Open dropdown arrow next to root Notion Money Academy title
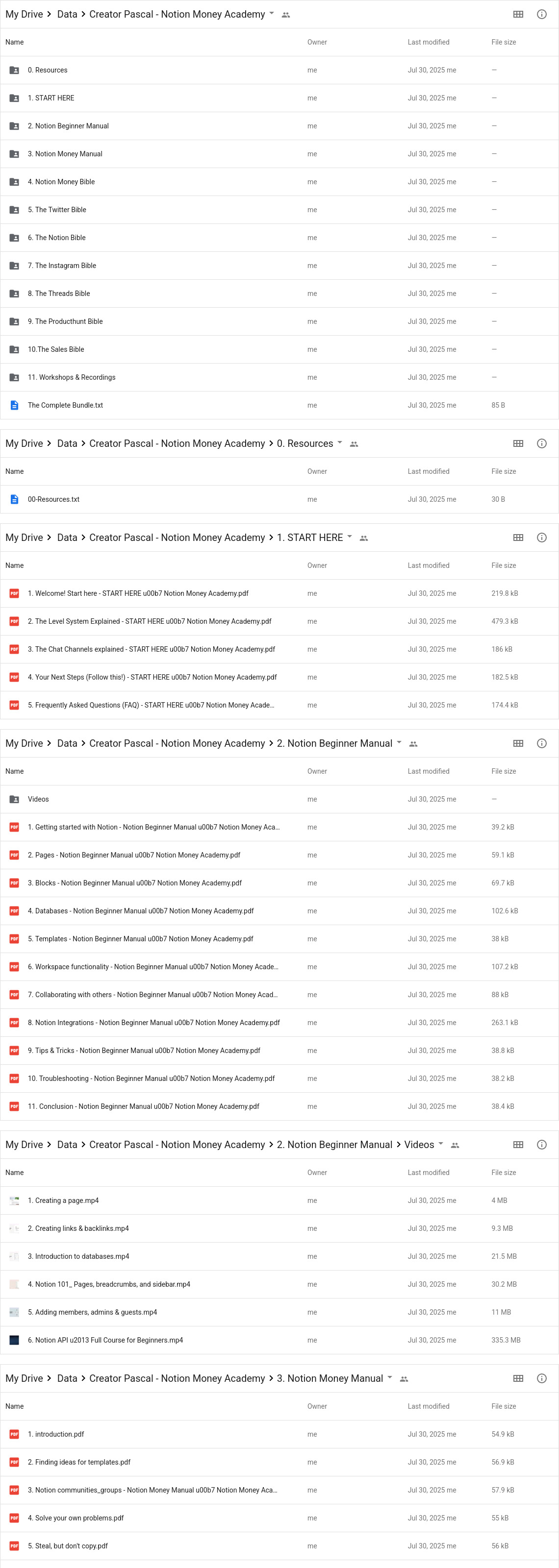Screen dimensions: 559x1568 click(272, 13)
